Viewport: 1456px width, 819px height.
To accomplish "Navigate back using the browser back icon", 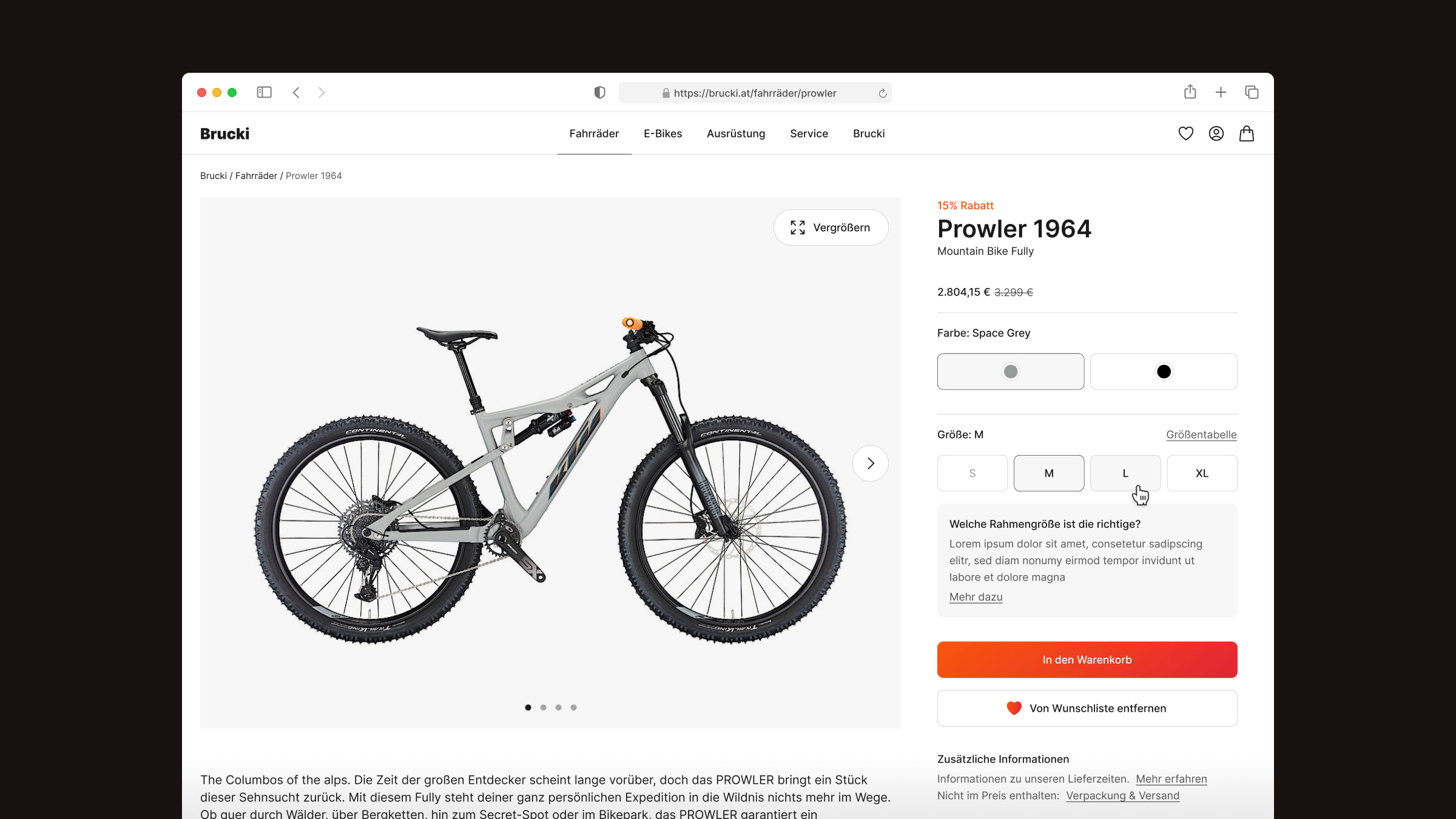I will [x=296, y=92].
